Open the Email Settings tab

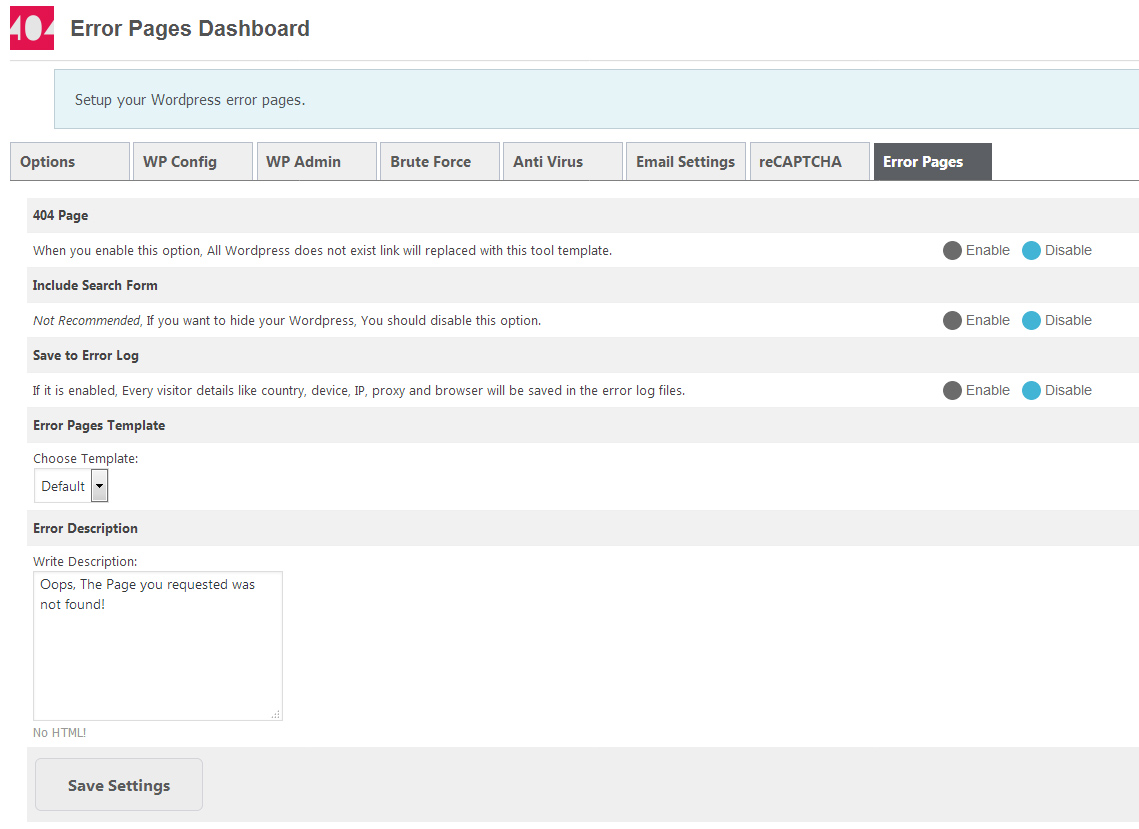pos(686,161)
